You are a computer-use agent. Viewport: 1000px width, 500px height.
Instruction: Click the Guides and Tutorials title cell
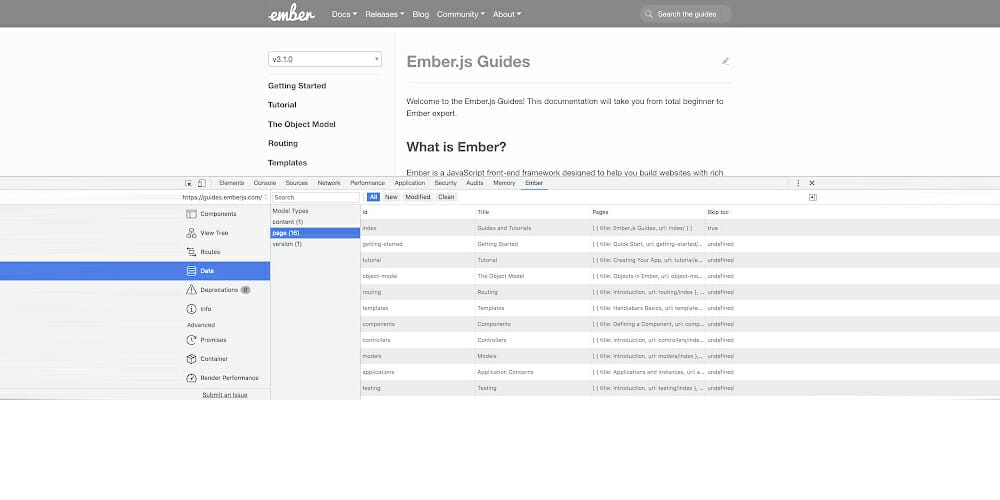533,228
